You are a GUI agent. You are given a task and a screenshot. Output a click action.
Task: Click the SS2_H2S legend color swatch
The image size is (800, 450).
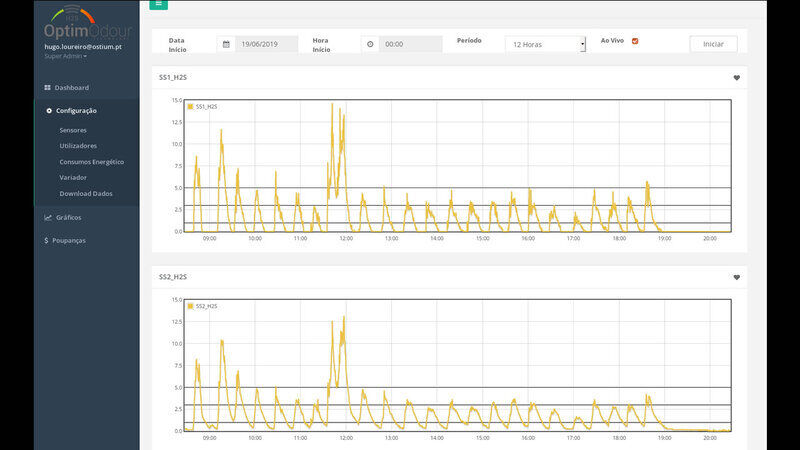[x=190, y=306]
